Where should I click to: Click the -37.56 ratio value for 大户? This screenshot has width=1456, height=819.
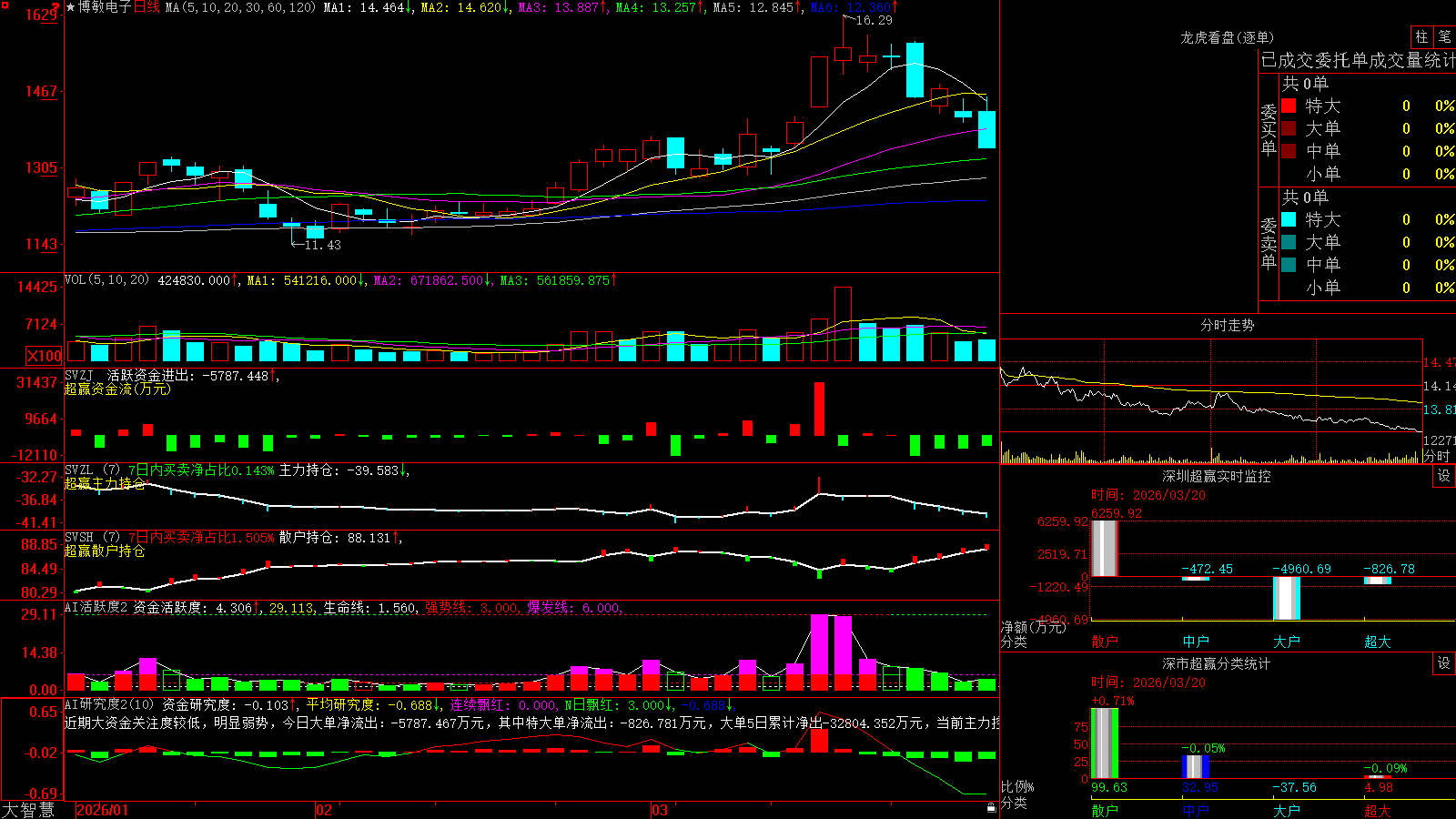[x=1294, y=787]
